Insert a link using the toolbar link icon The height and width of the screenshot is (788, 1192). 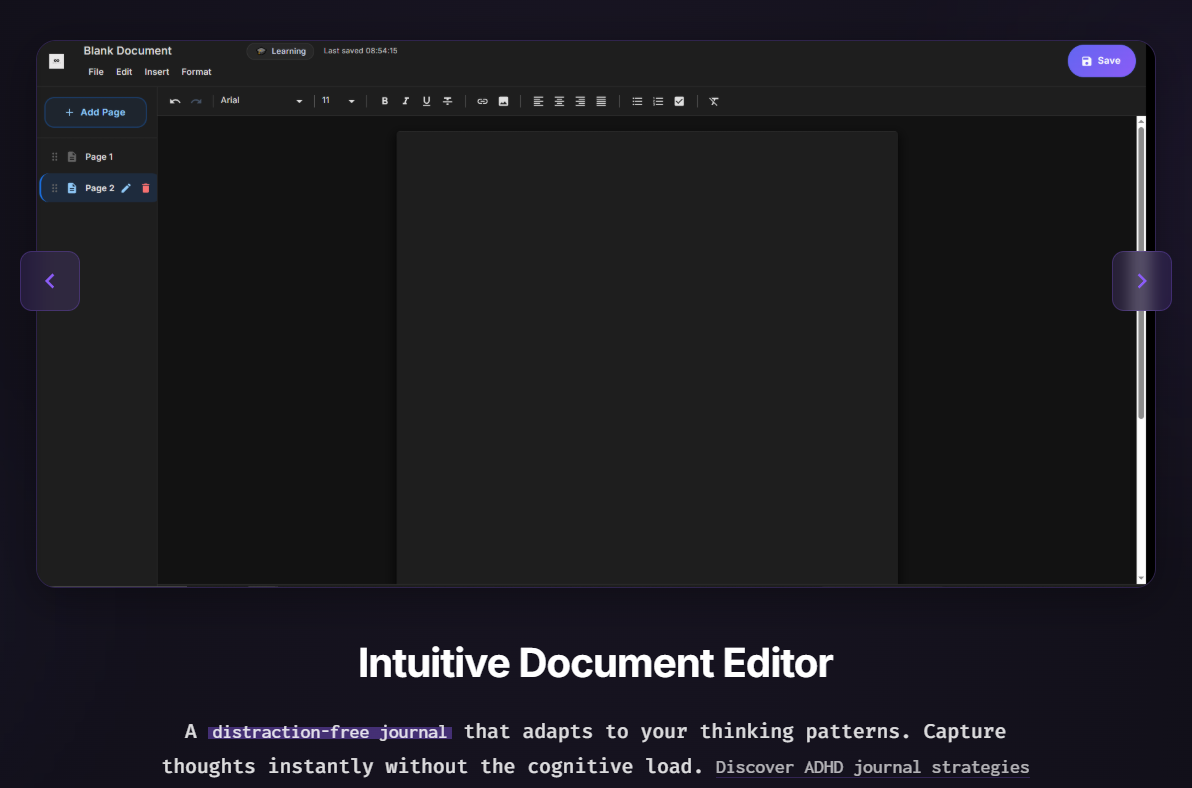pos(482,101)
